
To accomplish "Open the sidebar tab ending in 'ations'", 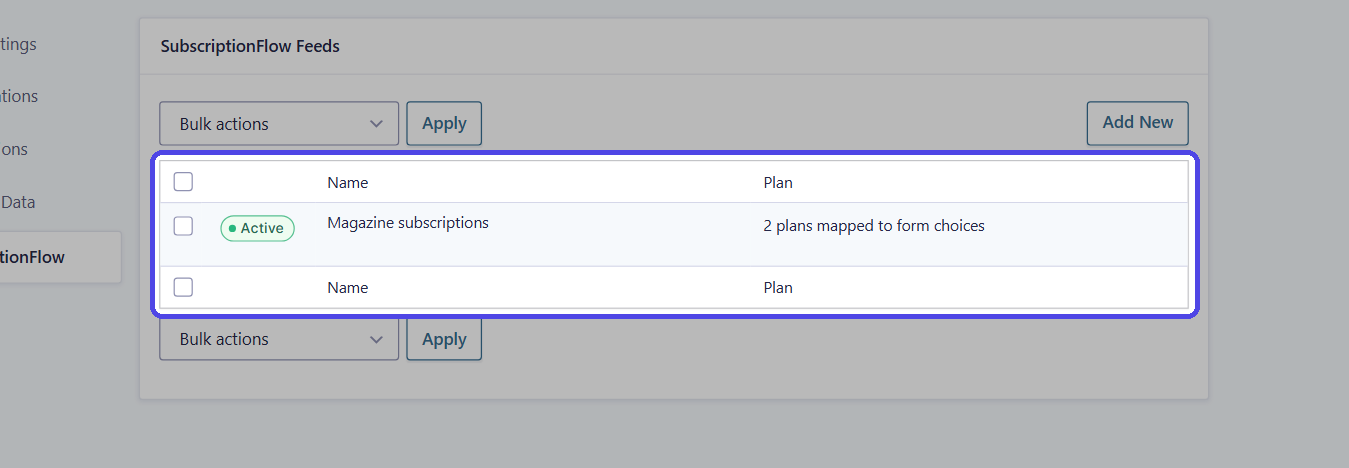I will click(x=19, y=96).
